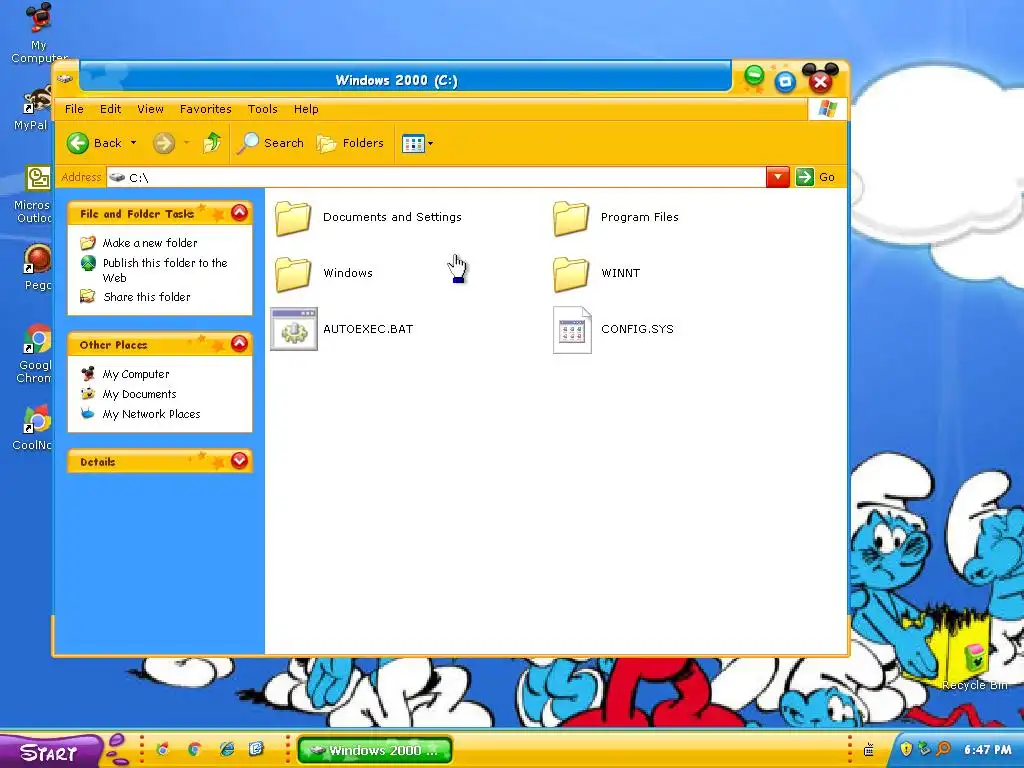Click the Windows flag logo in menu bar

tap(827, 108)
